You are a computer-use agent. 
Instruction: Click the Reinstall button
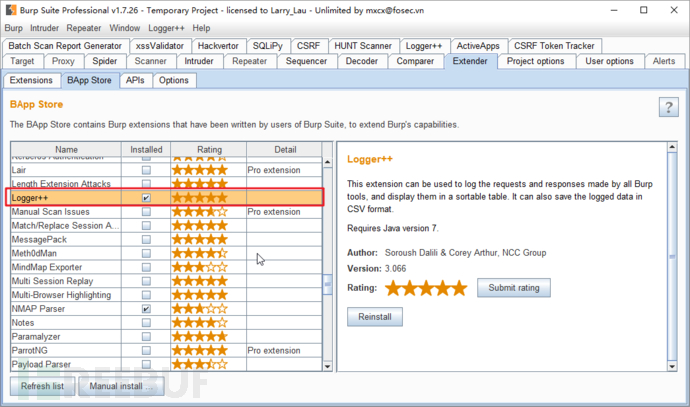(x=375, y=317)
